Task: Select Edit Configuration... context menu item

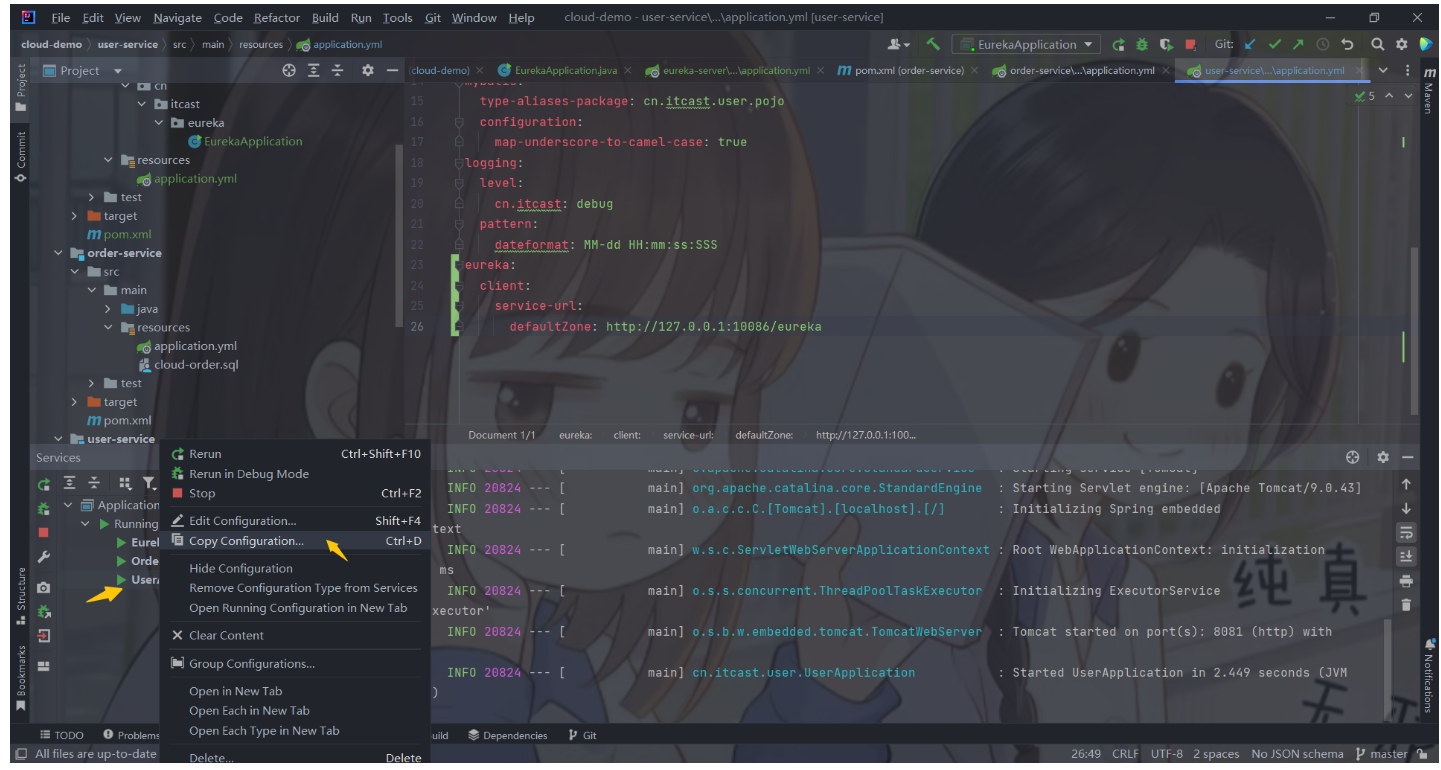Action: 296,521
